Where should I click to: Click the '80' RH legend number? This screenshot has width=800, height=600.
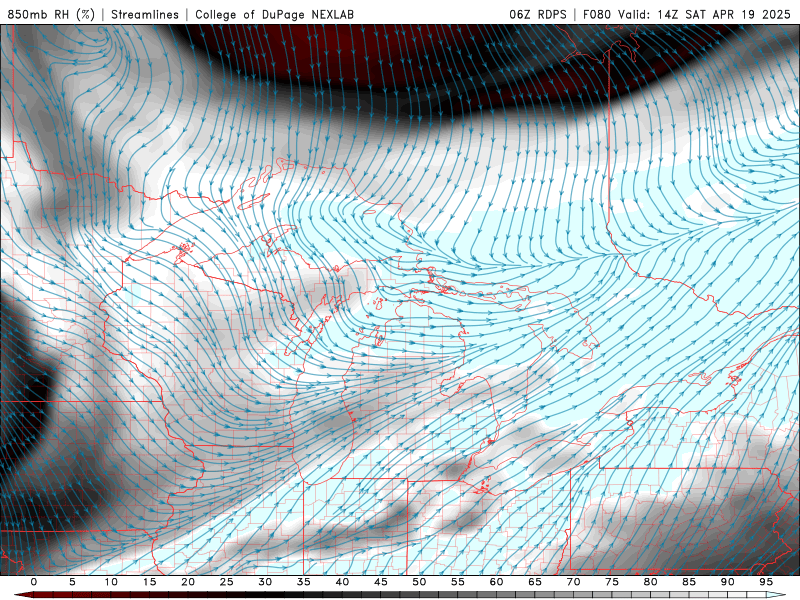650,582
